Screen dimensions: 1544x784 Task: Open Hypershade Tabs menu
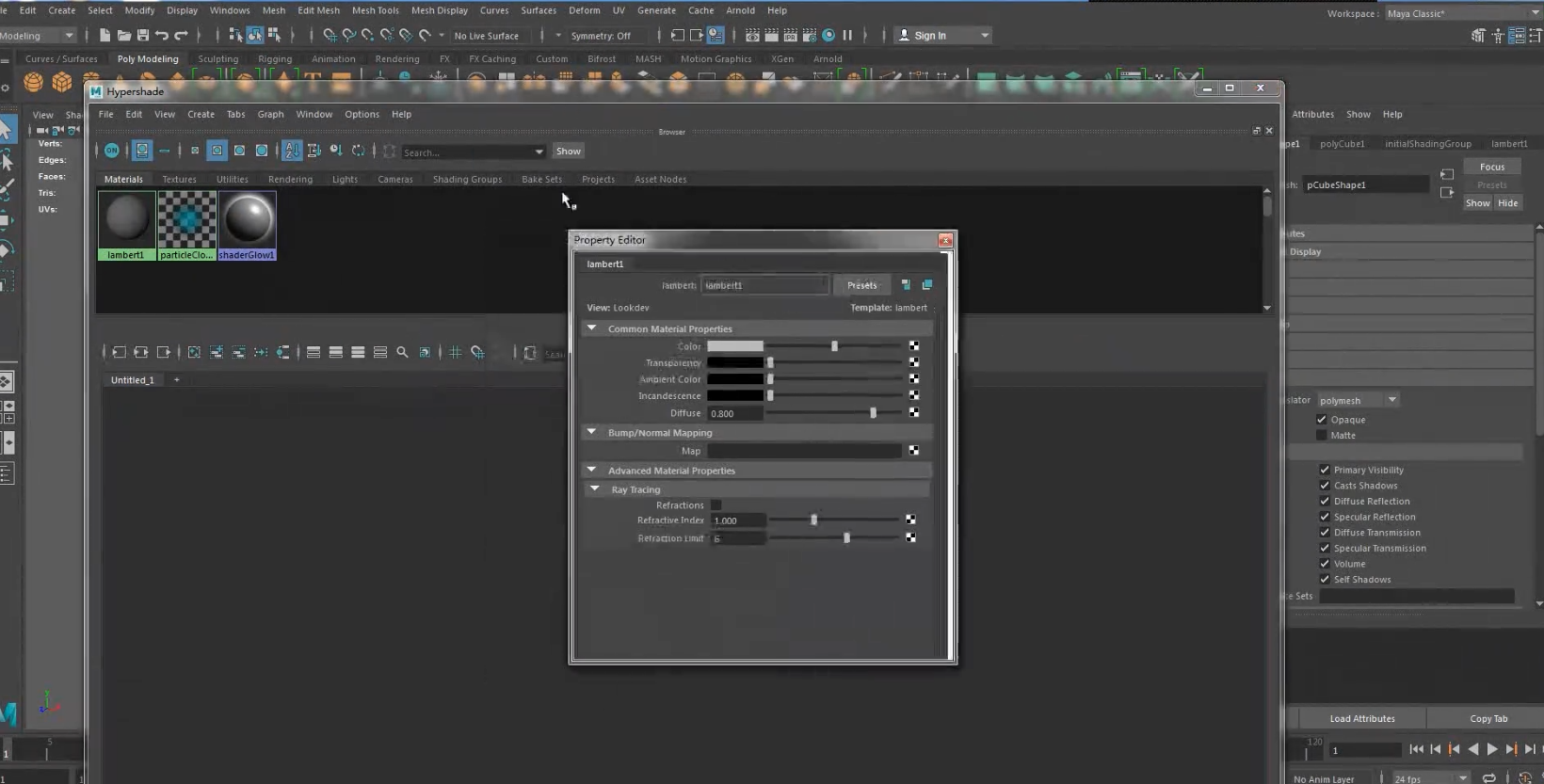[235, 114]
